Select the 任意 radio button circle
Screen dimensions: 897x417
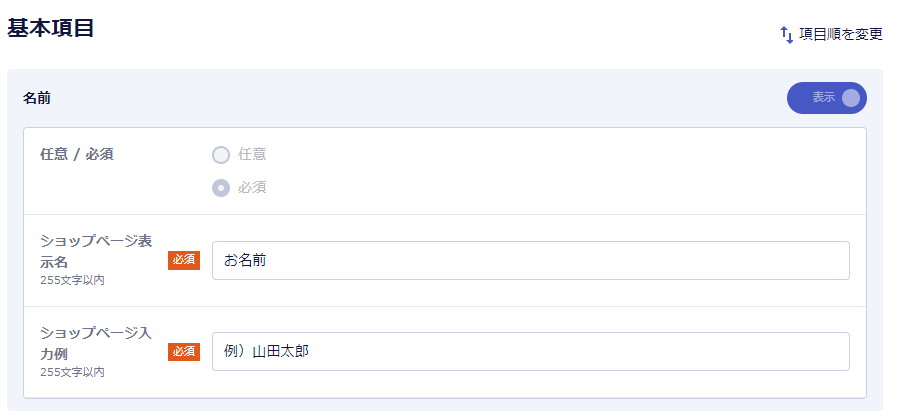pyautogui.click(x=221, y=155)
